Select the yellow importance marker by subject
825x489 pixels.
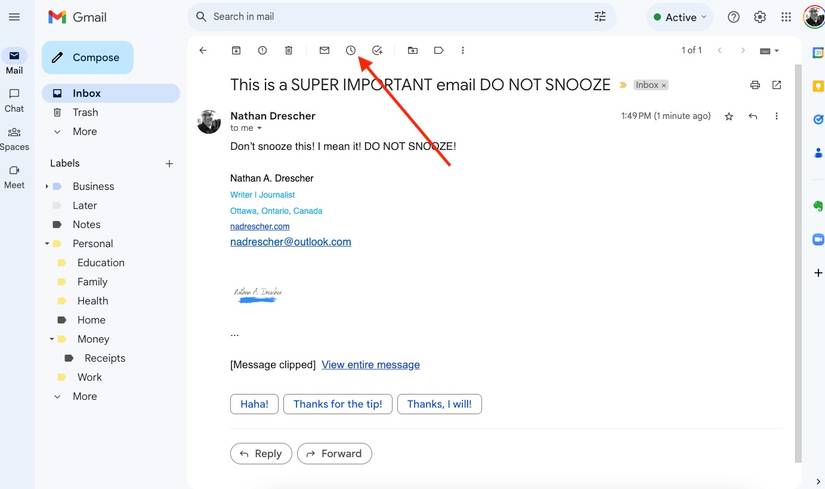coord(623,86)
